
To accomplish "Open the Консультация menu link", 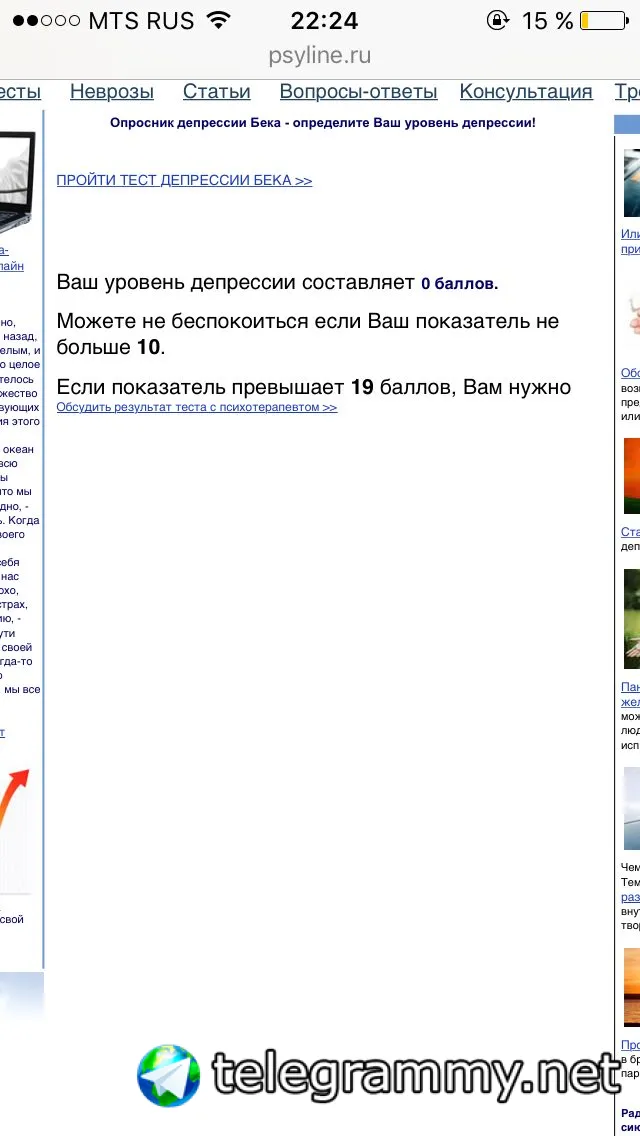I will pos(526,92).
